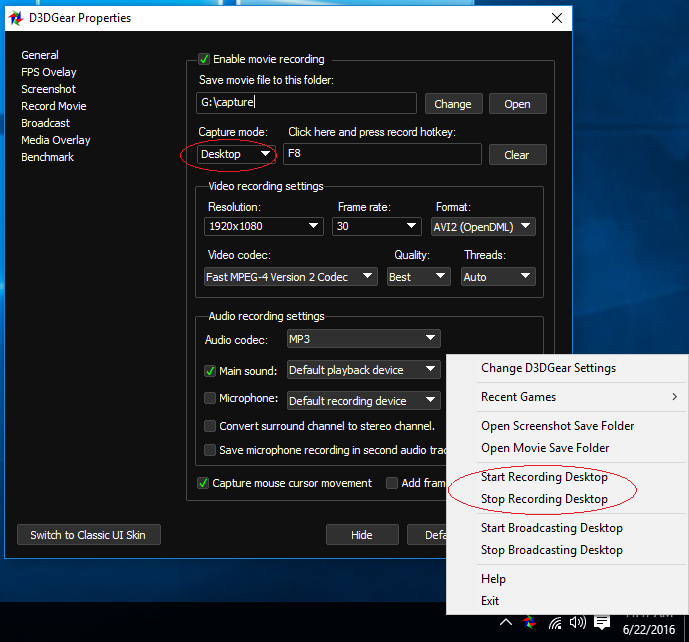The height and width of the screenshot is (642, 689).
Task: Click the record hotkey F8 field
Action: (x=382, y=154)
